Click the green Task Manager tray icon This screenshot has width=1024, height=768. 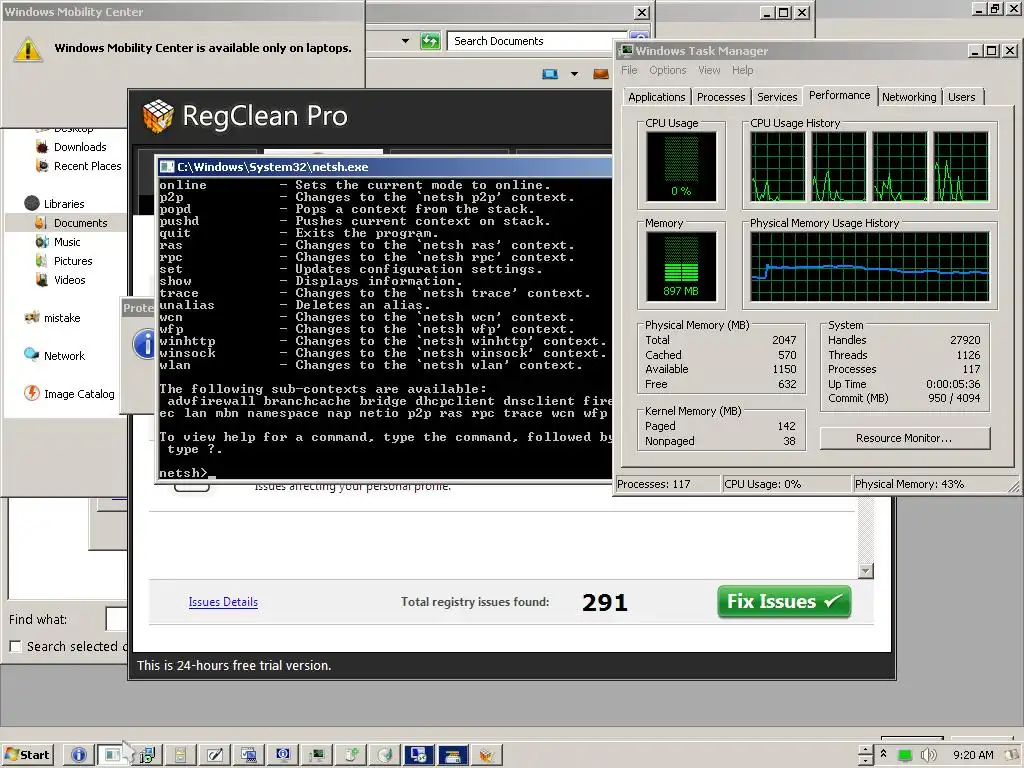click(904, 755)
